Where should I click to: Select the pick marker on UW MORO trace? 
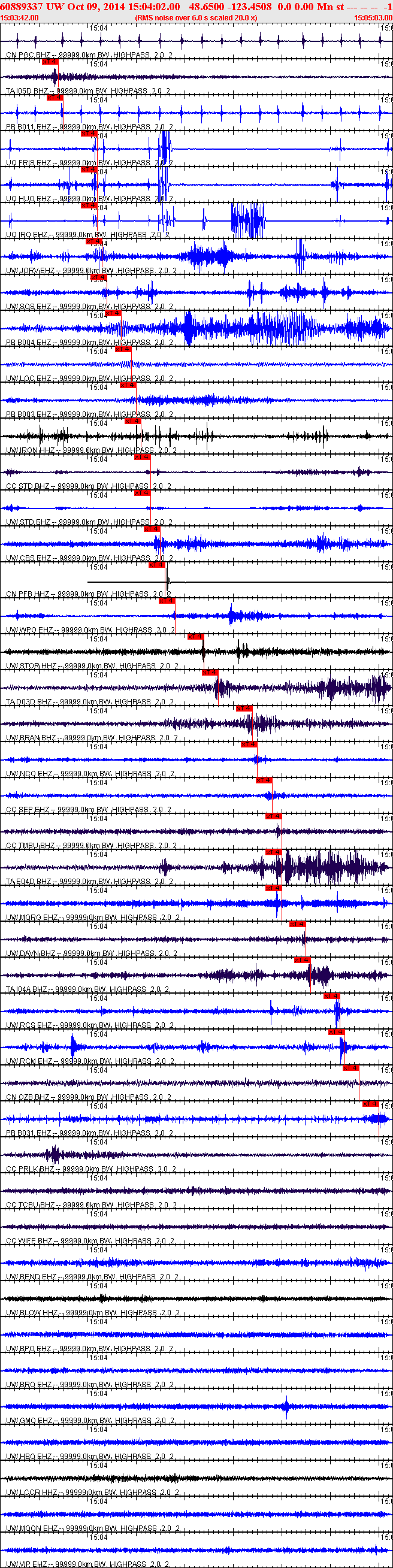coord(274,888)
